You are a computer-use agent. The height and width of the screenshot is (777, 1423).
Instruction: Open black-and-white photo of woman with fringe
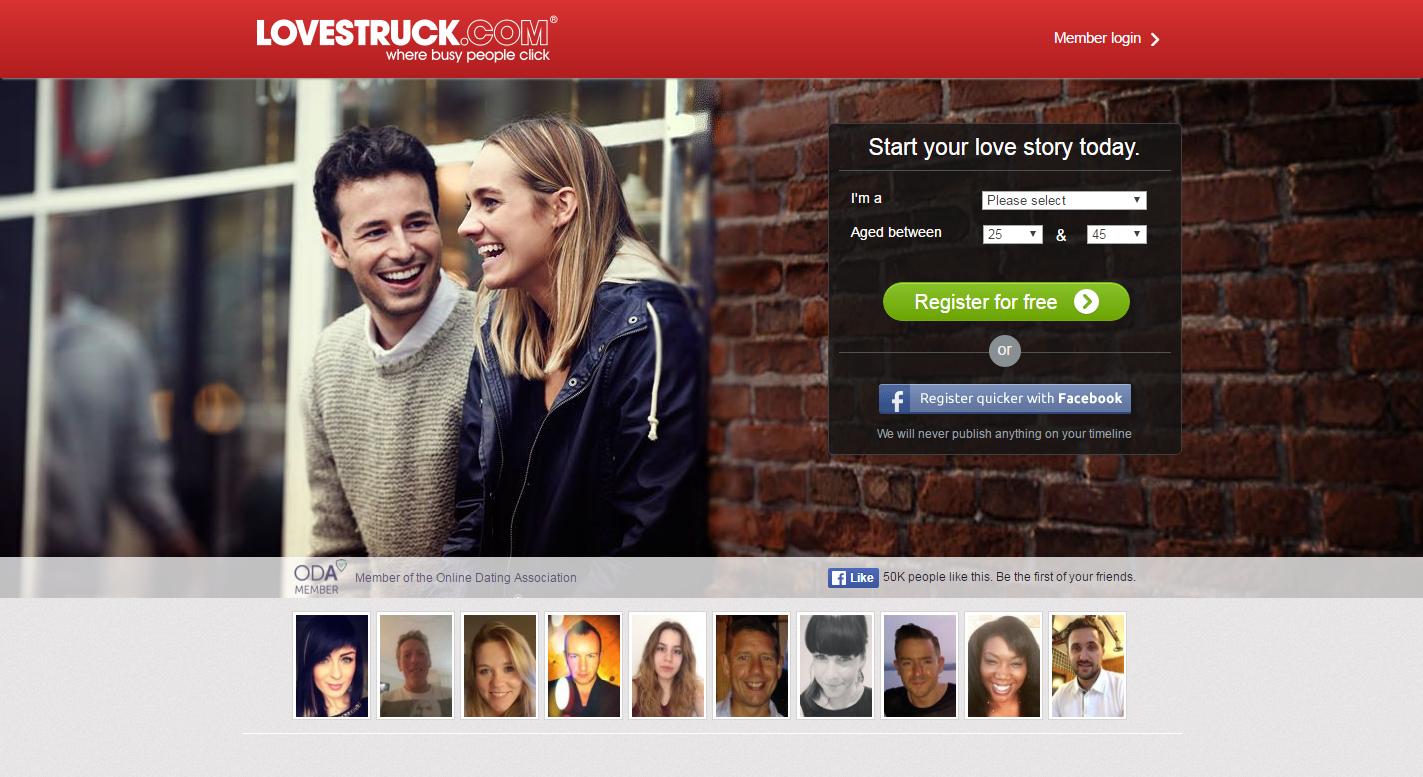pos(836,665)
